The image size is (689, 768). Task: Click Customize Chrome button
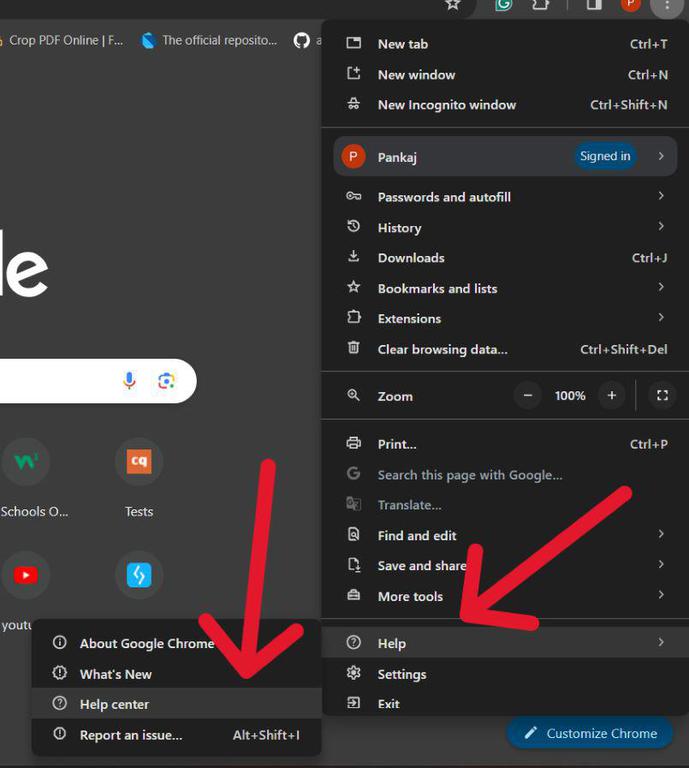[590, 733]
